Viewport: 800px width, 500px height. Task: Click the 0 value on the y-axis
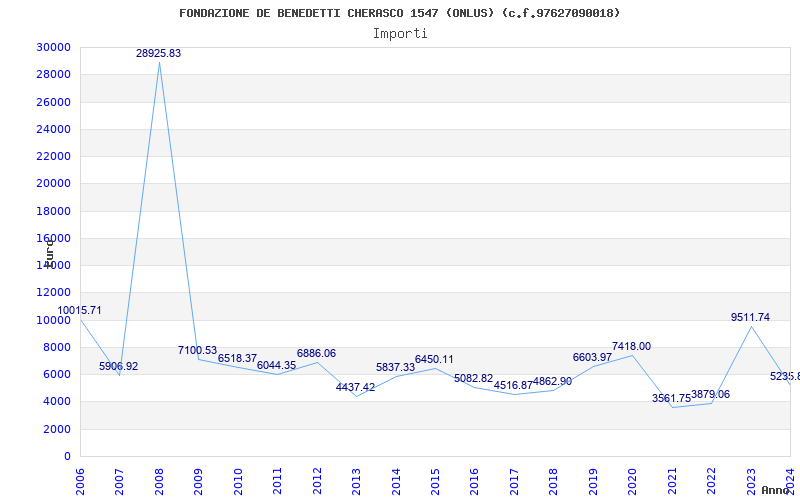click(x=67, y=456)
